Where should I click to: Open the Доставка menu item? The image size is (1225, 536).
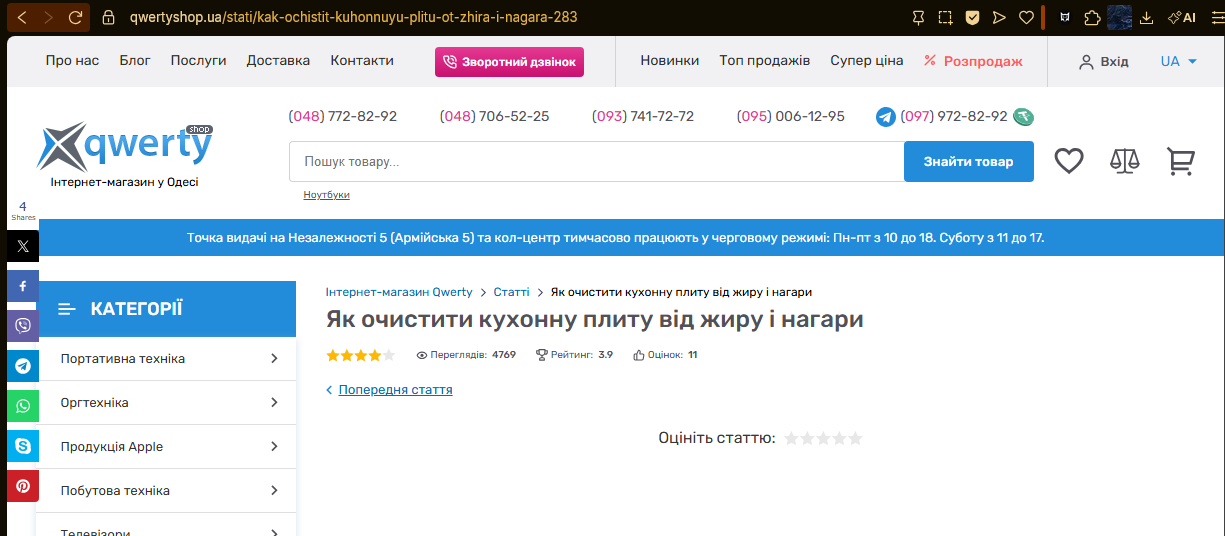coord(278,61)
